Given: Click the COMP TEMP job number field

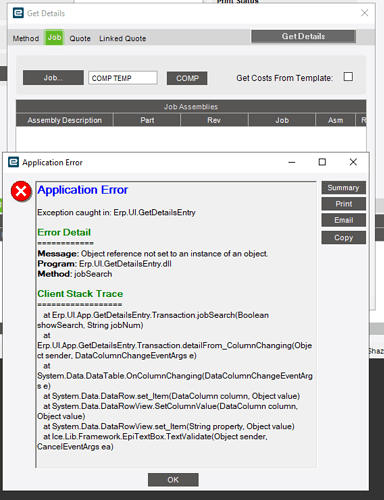Looking at the screenshot, I should click(x=123, y=78).
